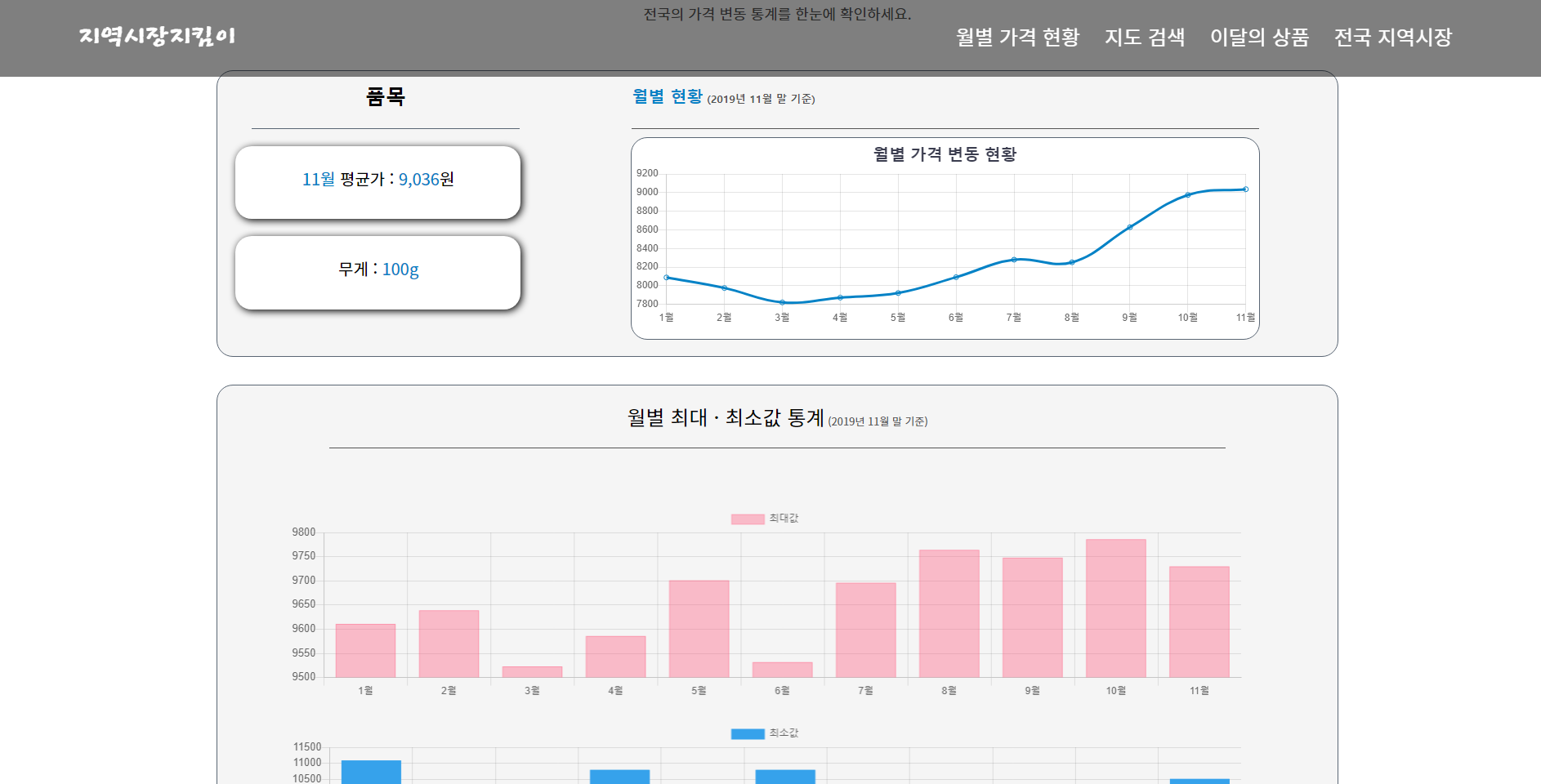
Task: Click the 3월 data point on line chart
Action: pyautogui.click(x=782, y=302)
